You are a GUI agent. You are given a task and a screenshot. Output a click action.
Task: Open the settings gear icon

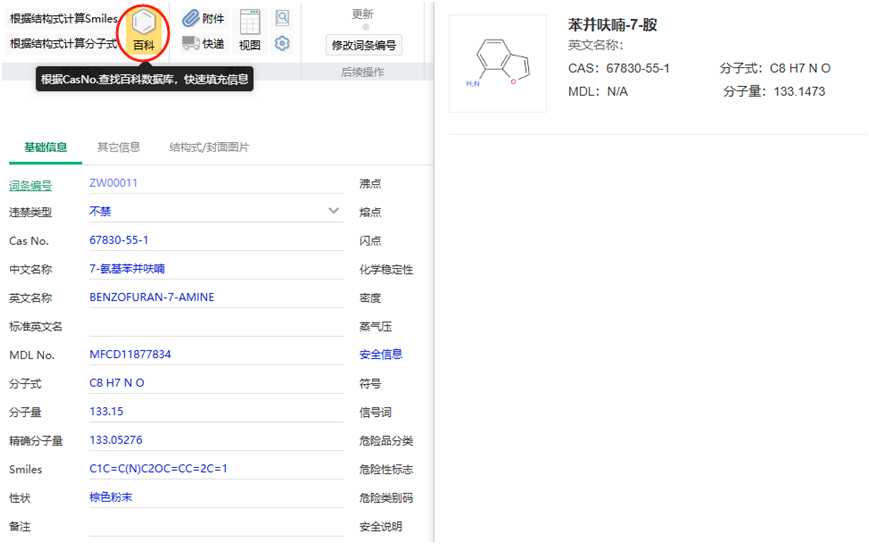[282, 43]
